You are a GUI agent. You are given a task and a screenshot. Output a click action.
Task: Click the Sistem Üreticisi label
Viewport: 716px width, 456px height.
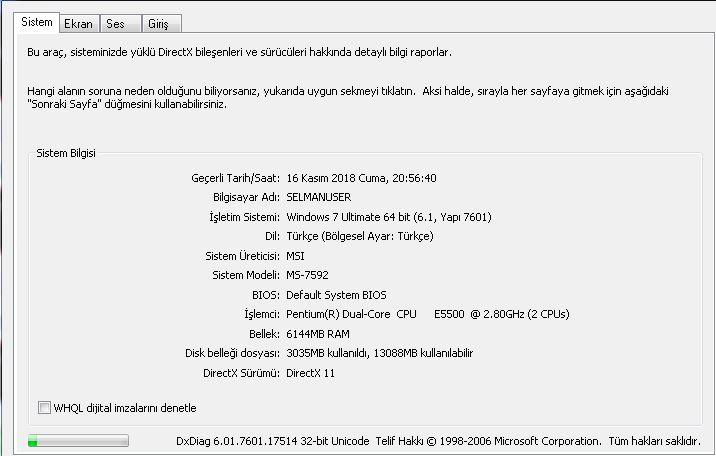(242, 256)
